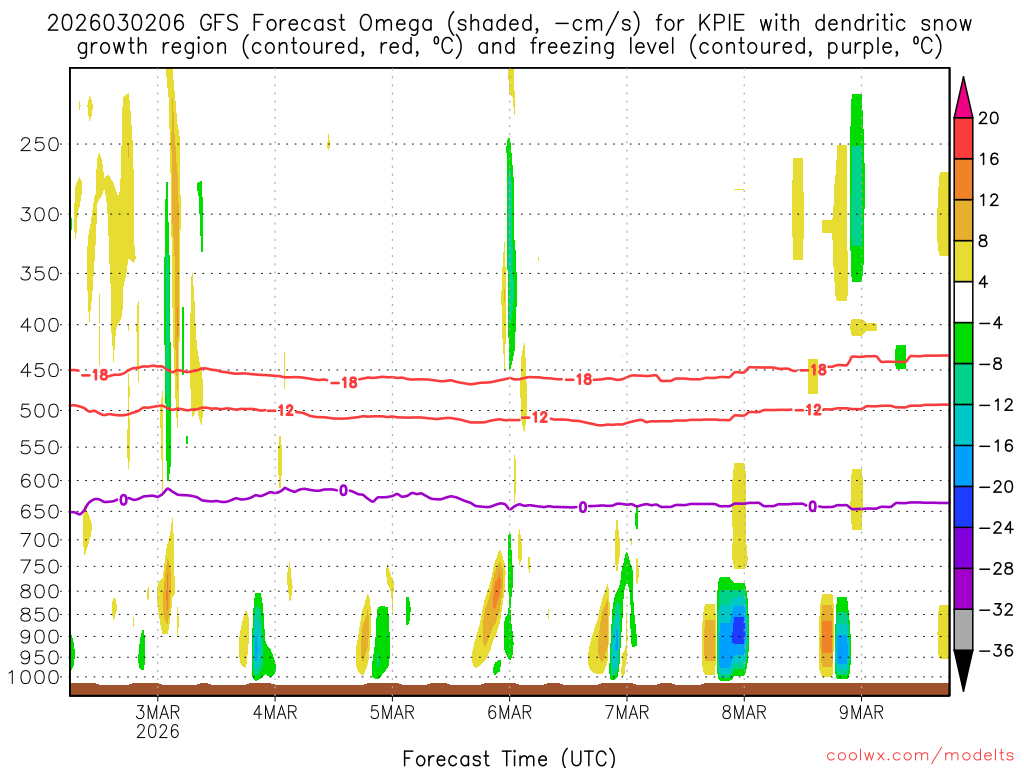The width and height of the screenshot is (1024, 768).
Task: Click the 4MAR date label on x-axis
Action: click(x=275, y=712)
